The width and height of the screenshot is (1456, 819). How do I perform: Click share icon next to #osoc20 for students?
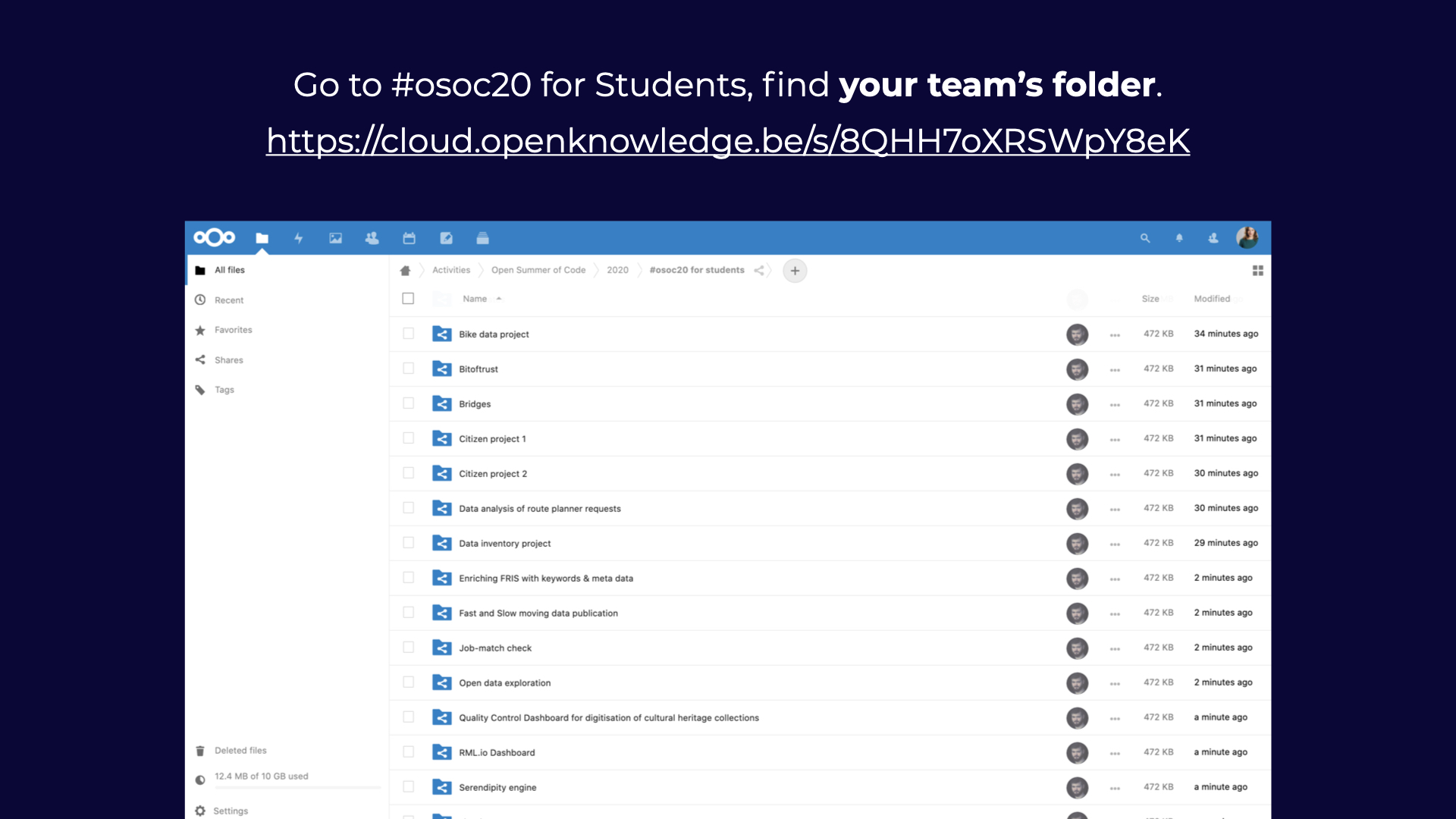759,271
